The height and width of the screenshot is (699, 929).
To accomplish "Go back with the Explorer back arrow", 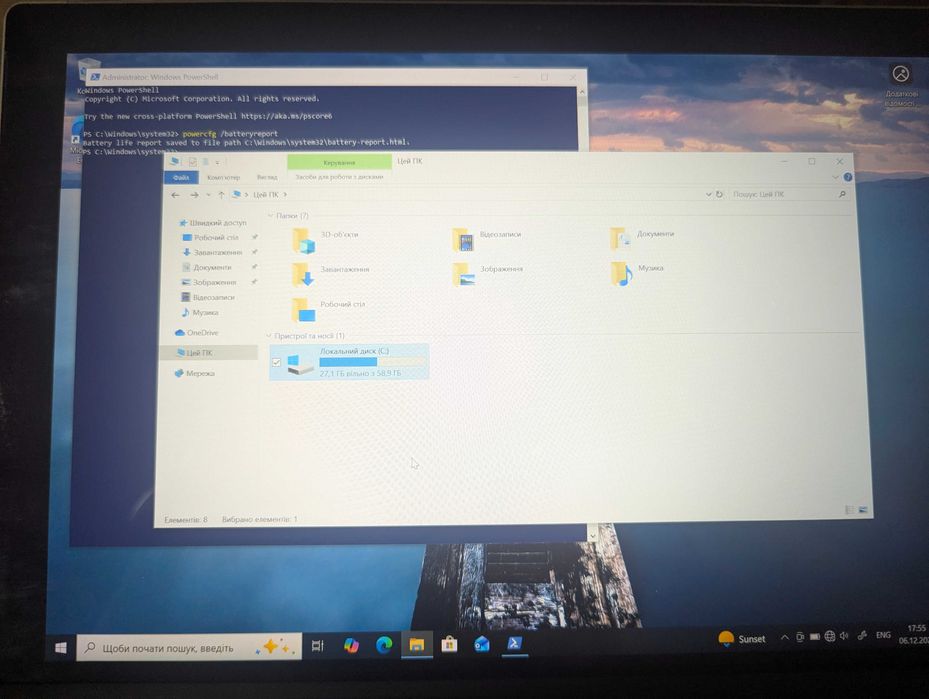I will click(x=175, y=195).
